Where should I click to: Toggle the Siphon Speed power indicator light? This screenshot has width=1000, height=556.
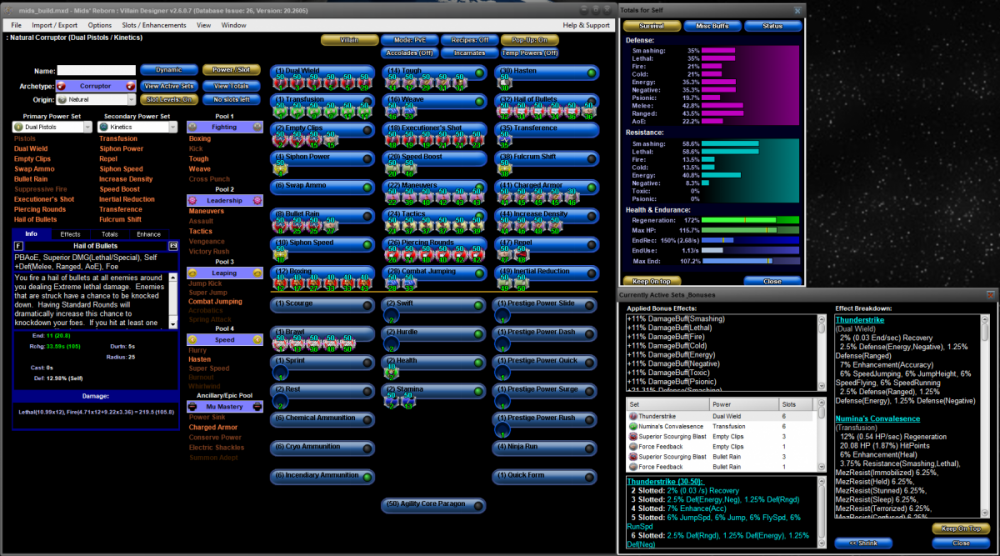click(x=367, y=243)
